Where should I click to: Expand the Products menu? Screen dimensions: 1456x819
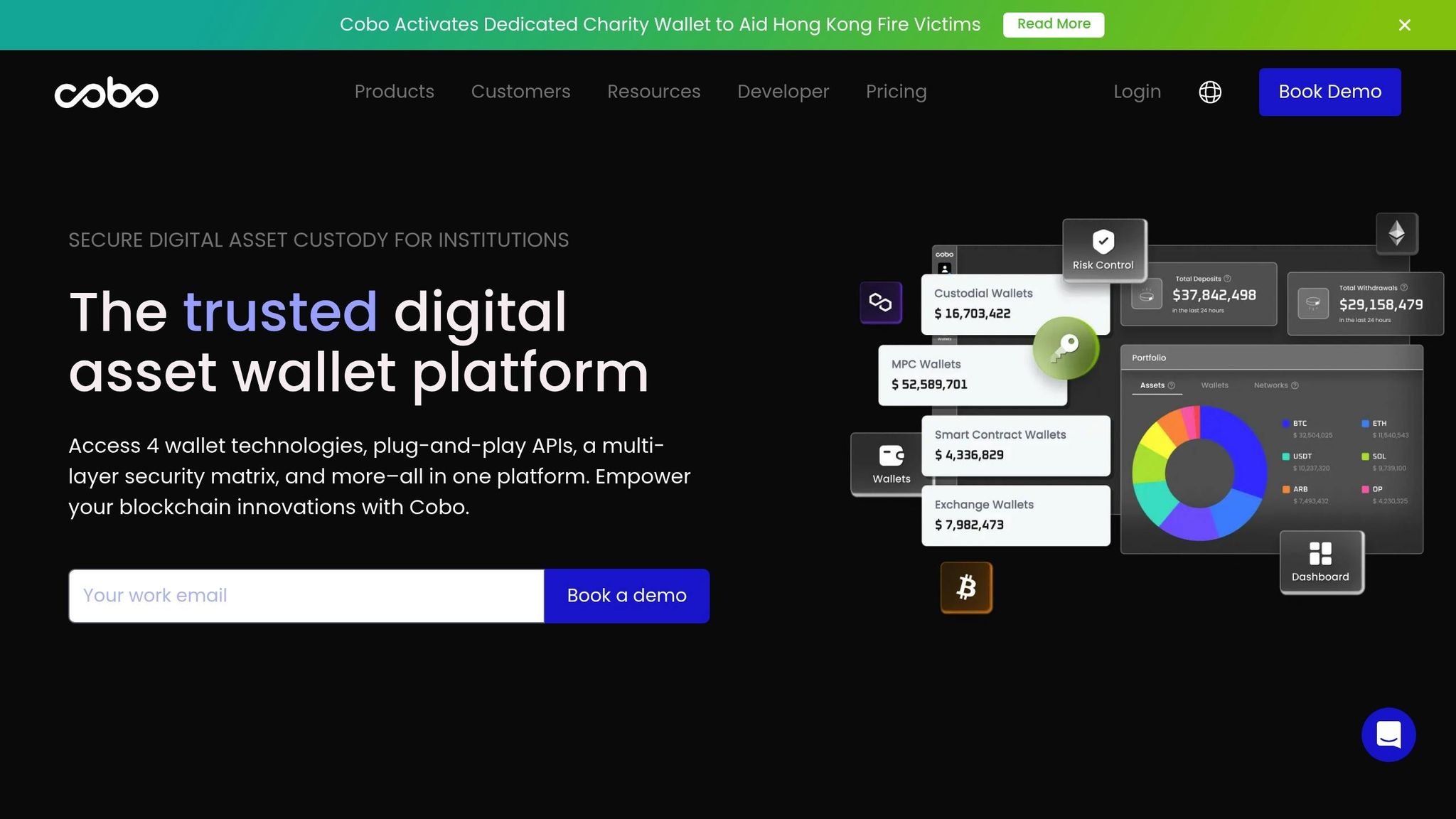(394, 92)
